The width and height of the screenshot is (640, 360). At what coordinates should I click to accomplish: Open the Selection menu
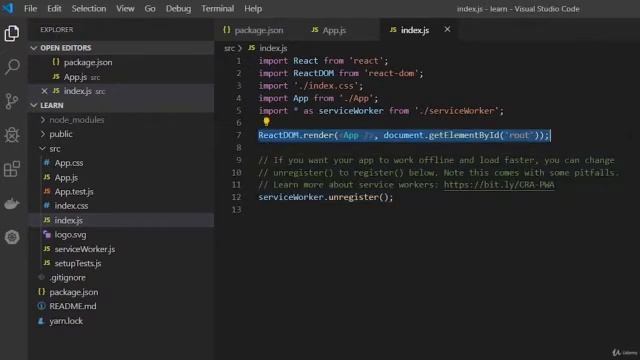click(x=89, y=9)
